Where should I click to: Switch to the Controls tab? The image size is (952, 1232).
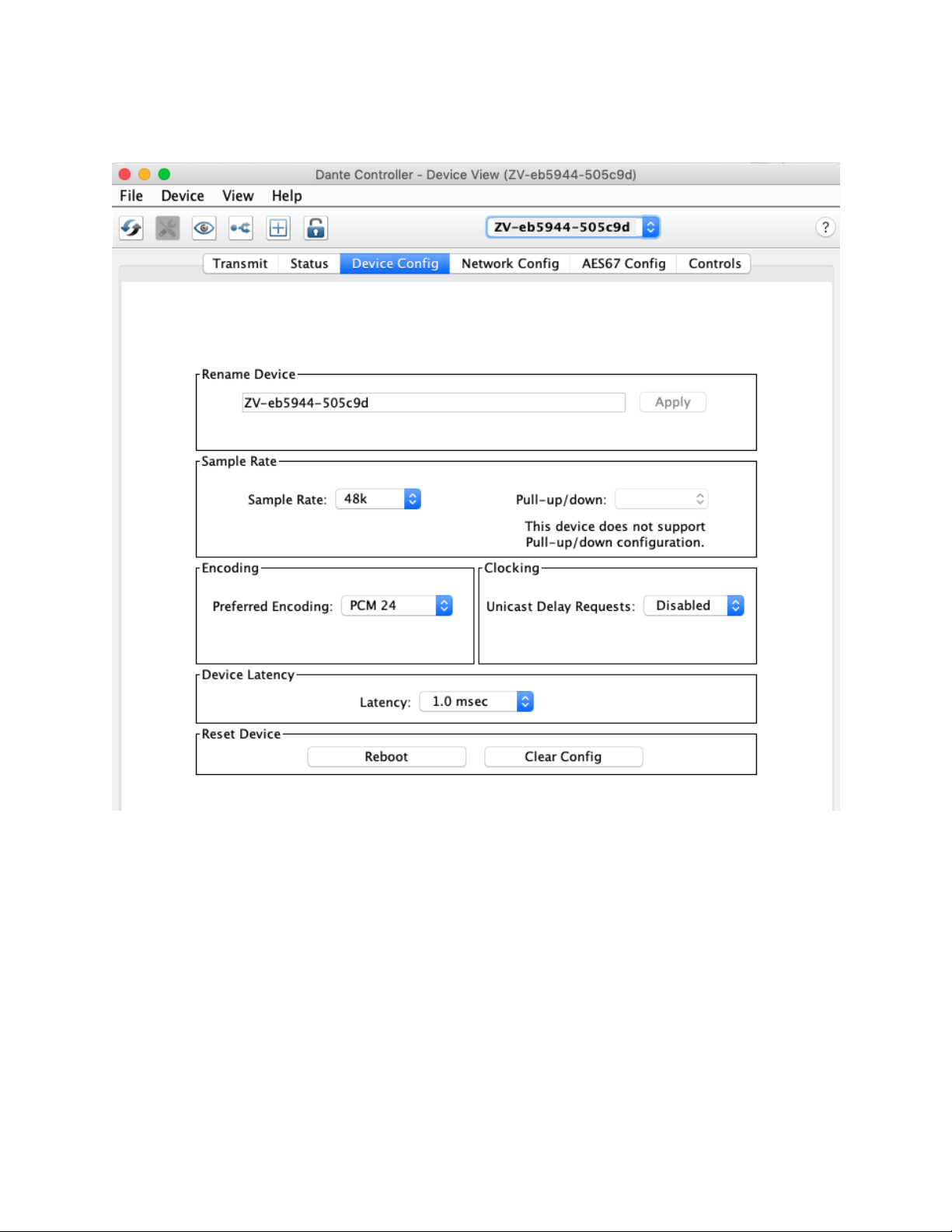click(x=714, y=264)
